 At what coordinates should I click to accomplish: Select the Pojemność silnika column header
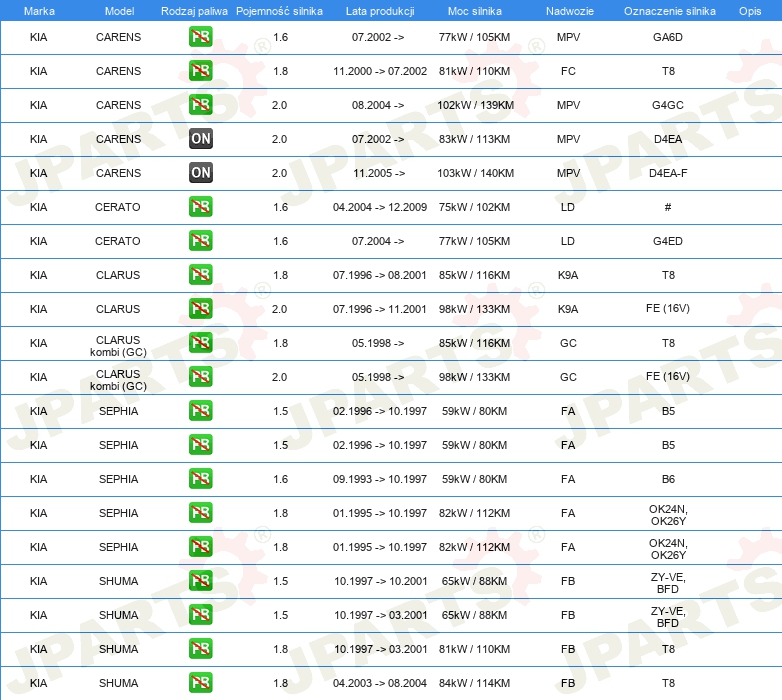click(279, 10)
